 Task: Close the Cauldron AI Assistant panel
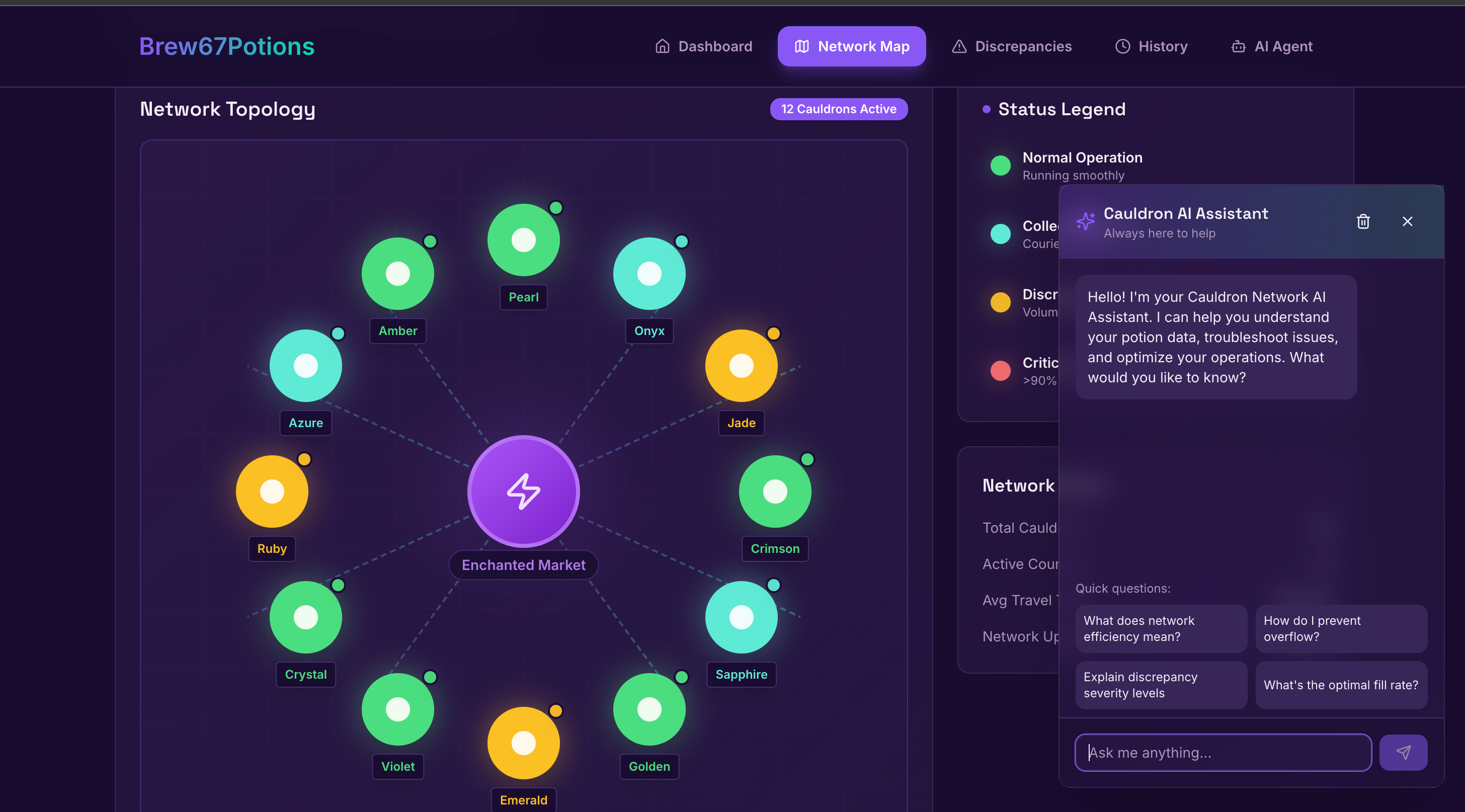click(1407, 221)
